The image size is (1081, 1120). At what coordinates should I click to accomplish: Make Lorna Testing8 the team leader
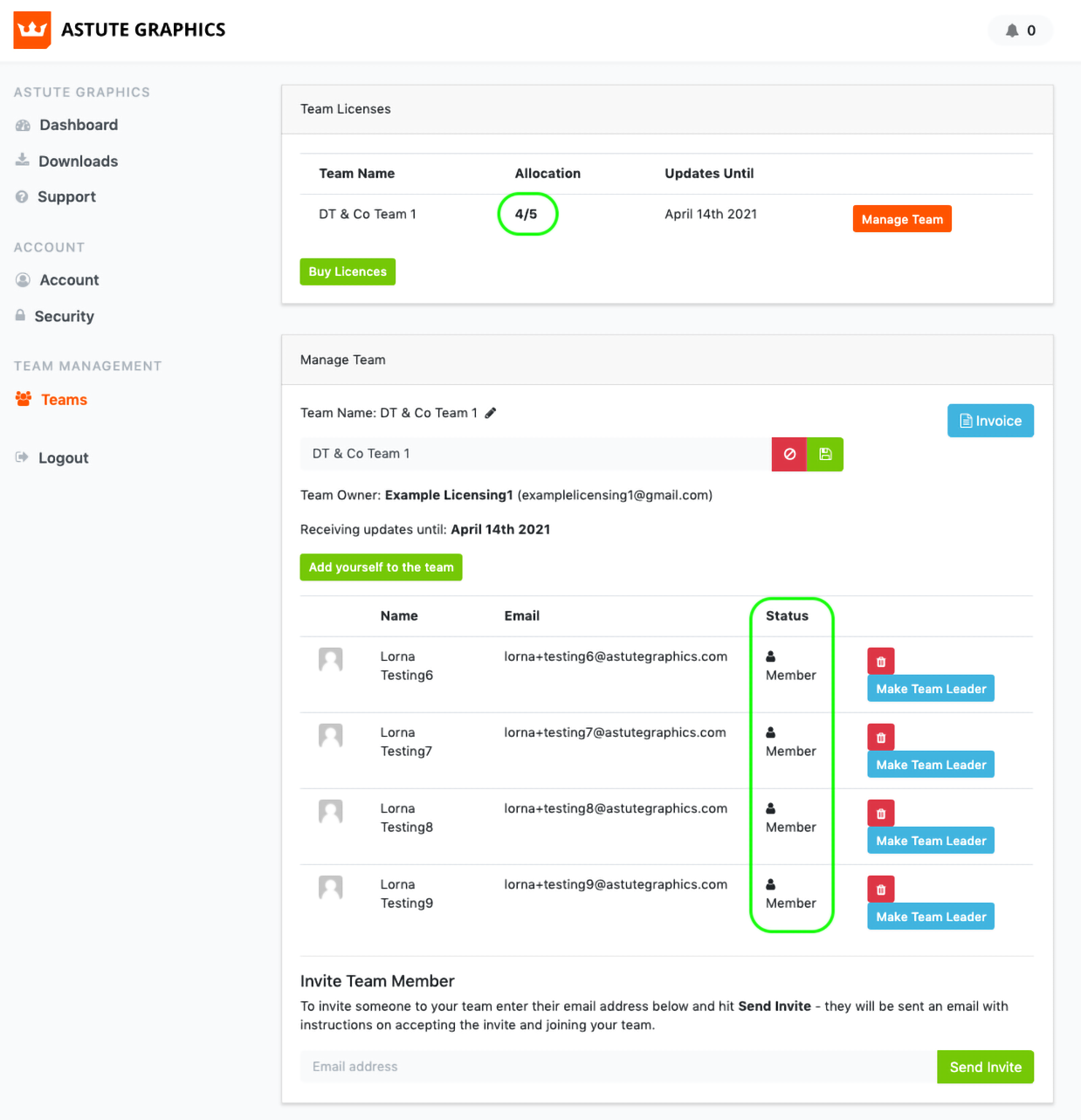[x=931, y=841]
